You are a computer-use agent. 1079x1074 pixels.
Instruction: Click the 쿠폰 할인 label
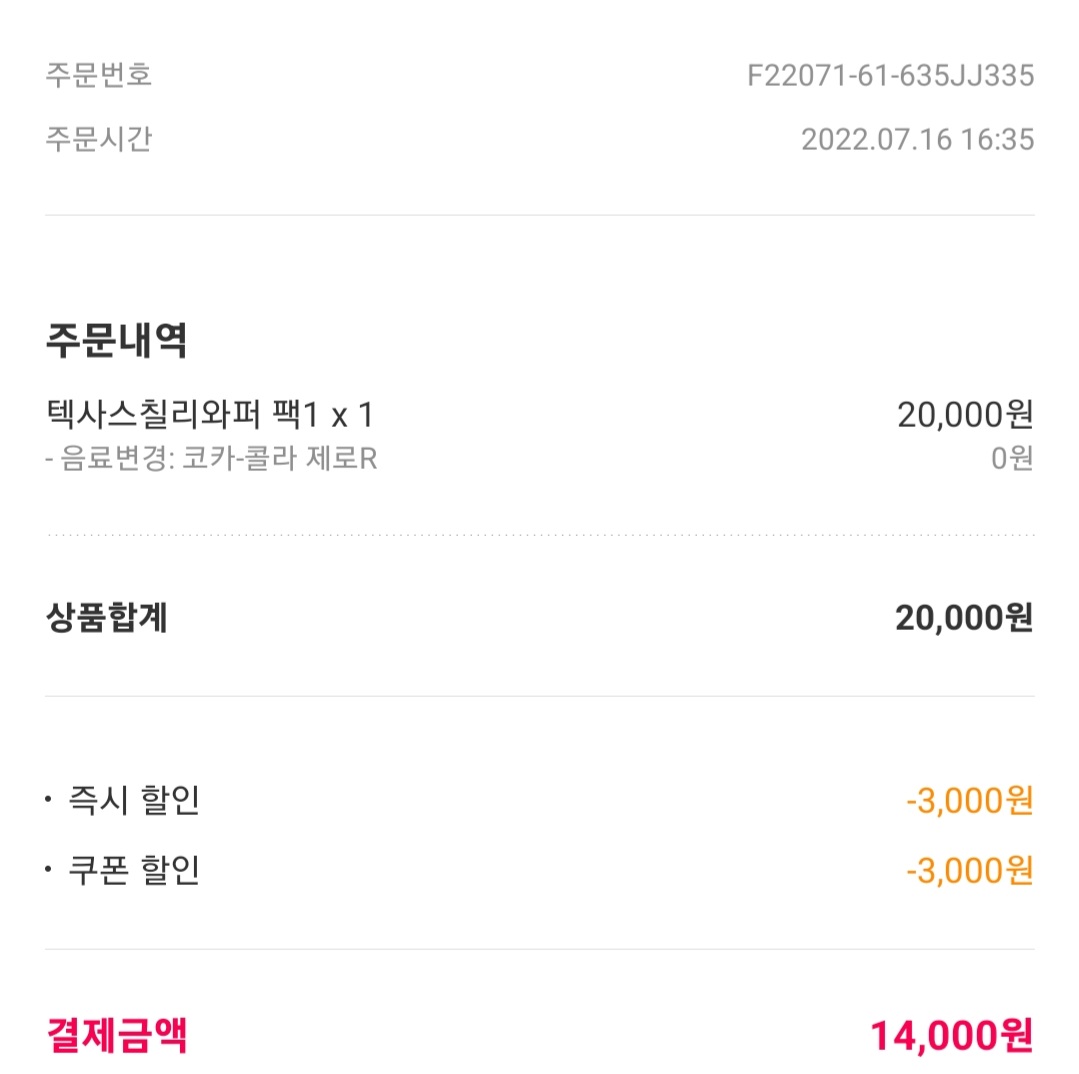click(x=133, y=870)
